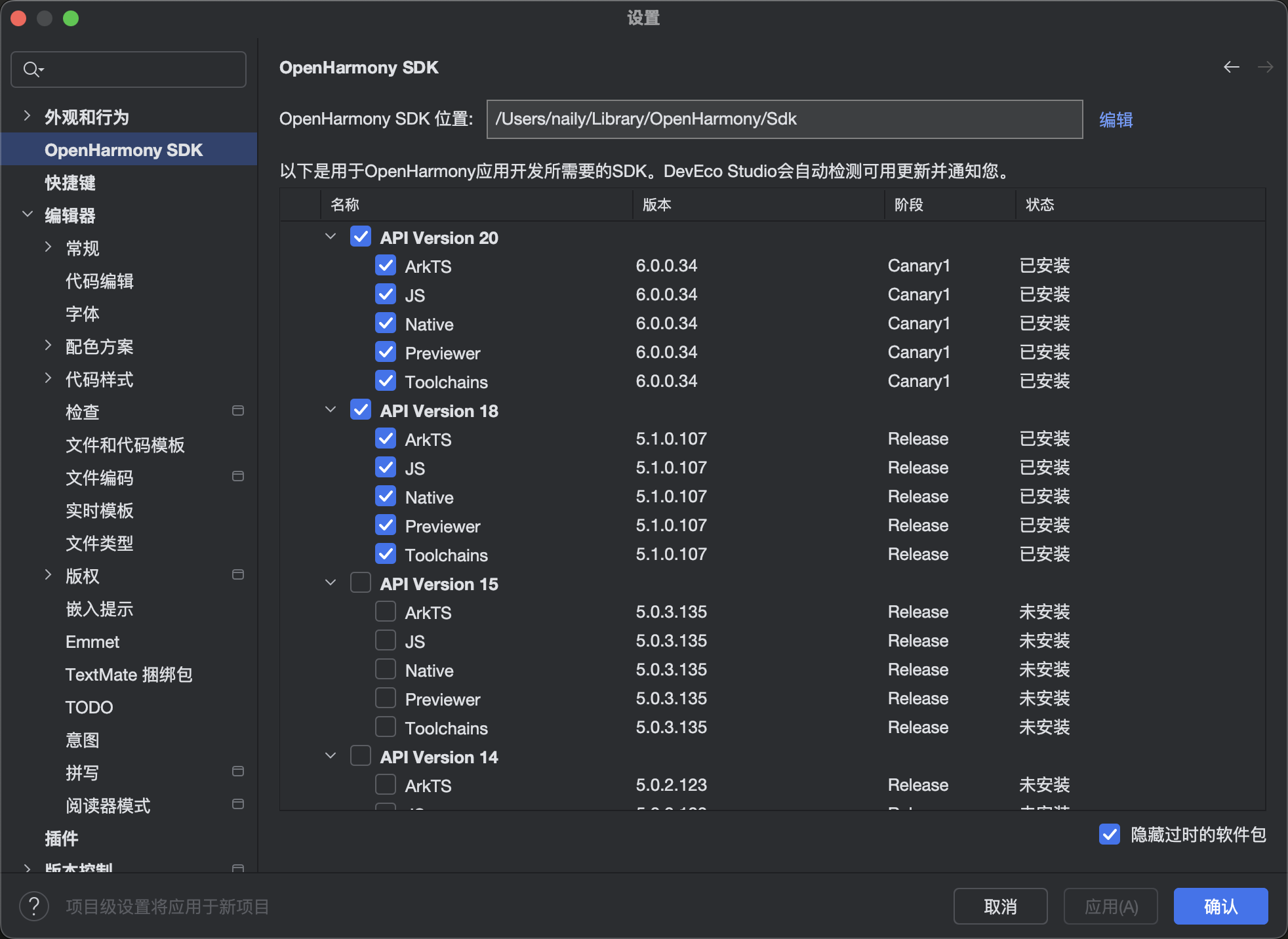Click the settings icon beside 拼写
The width and height of the screenshot is (1288, 939).
pyautogui.click(x=238, y=772)
